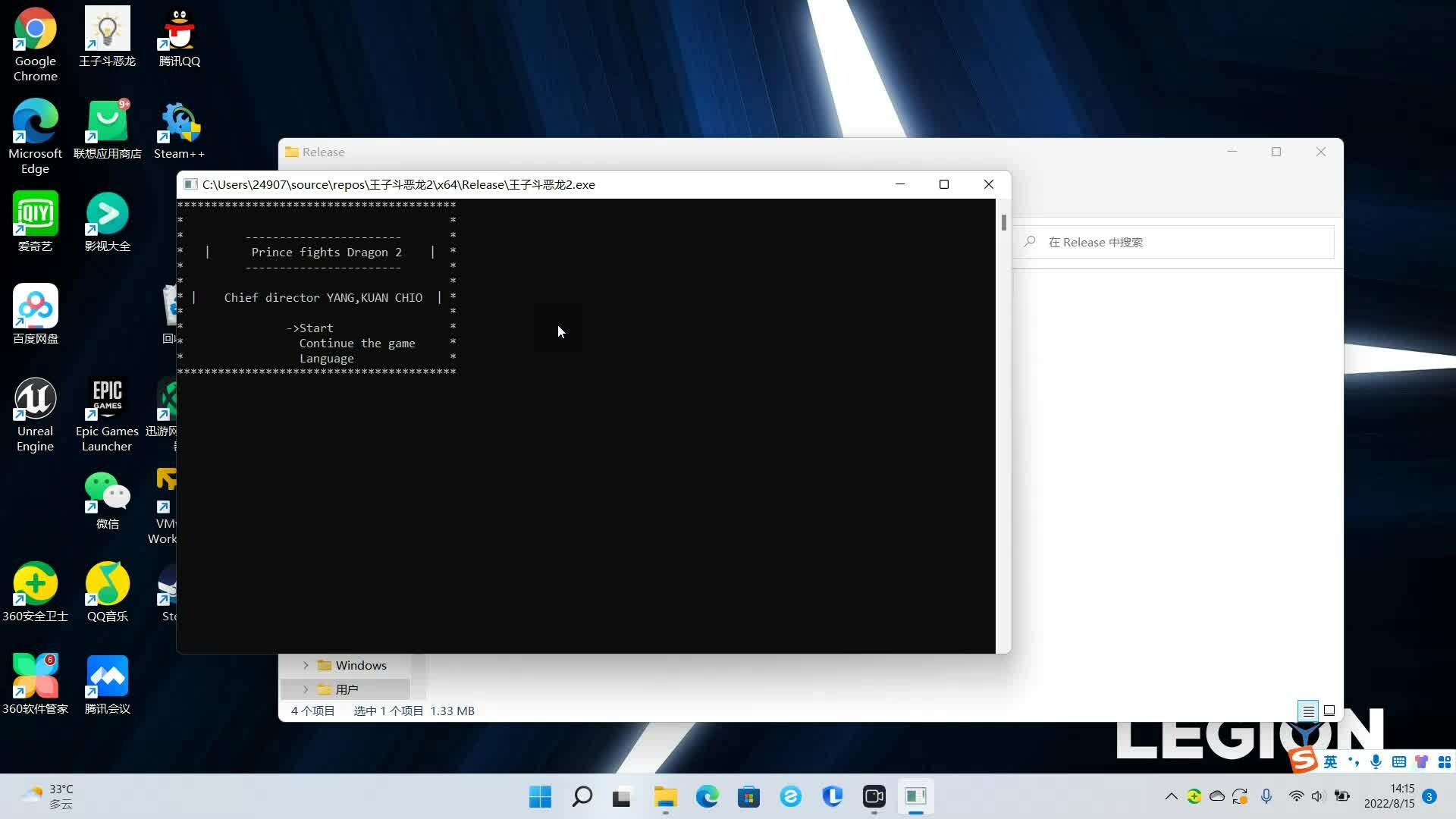The image size is (1456, 819).
Task: Expand the Windows folder tree node
Action: point(306,665)
